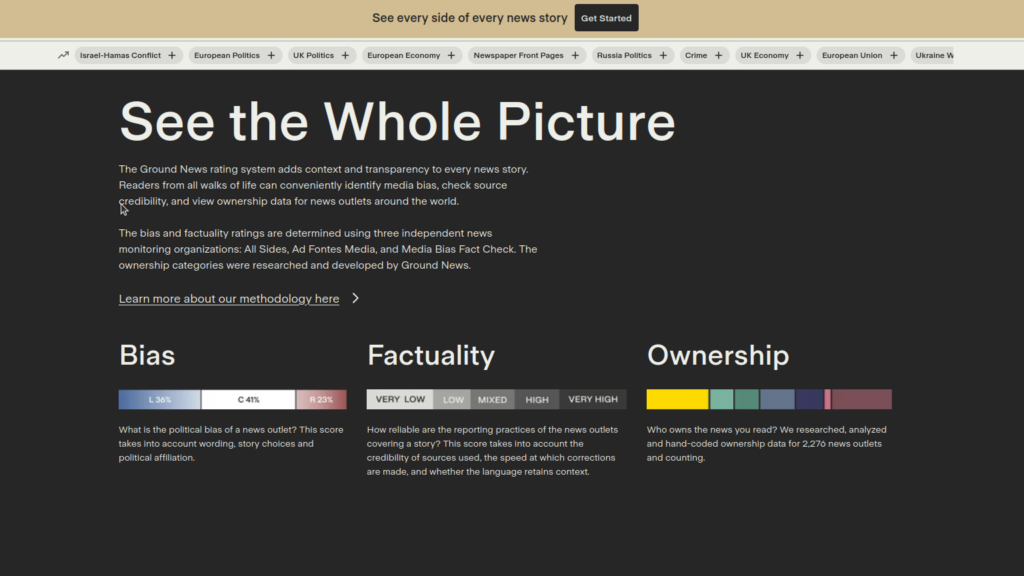Add European Economy using its plus icon
The height and width of the screenshot is (576, 1024).
451,56
